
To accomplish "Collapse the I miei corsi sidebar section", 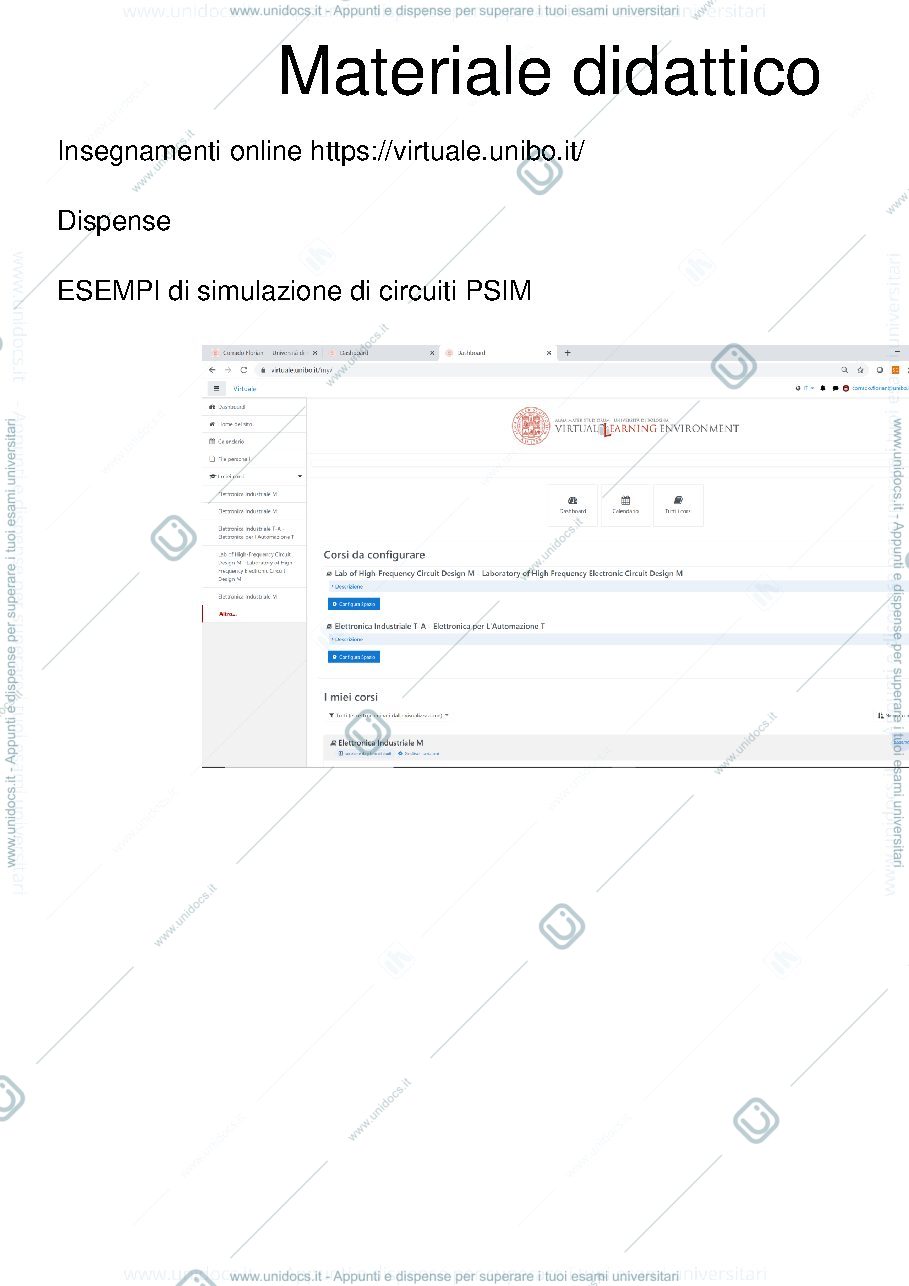I will click(254, 476).
